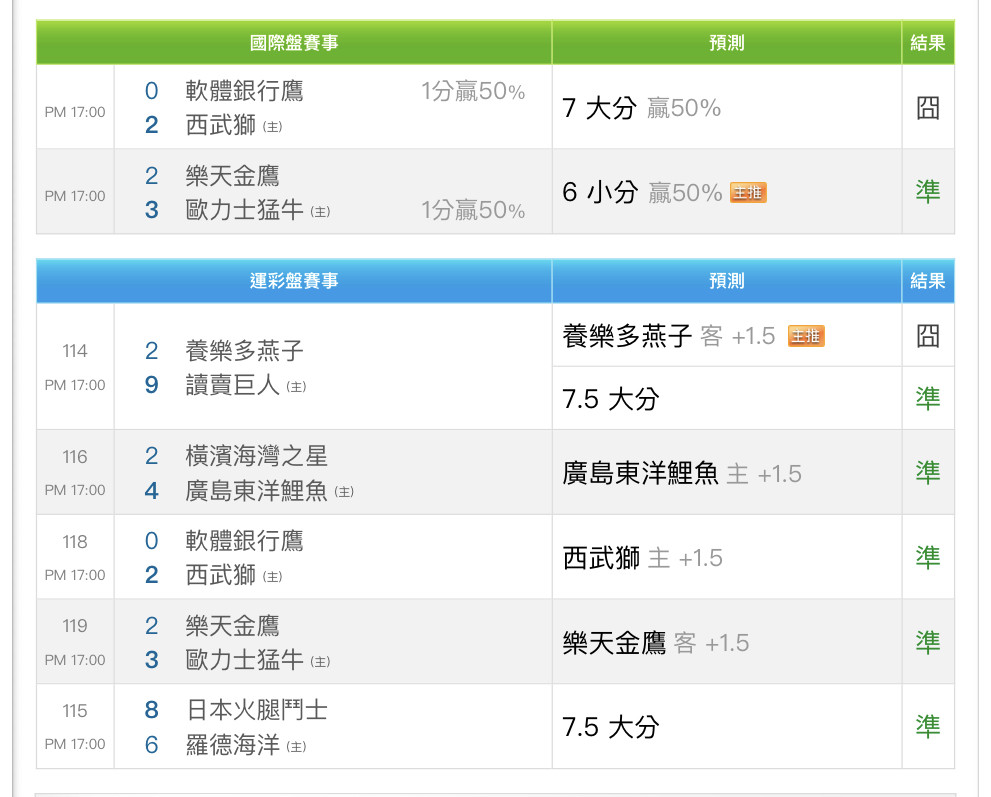Click the 主推 badge beside 6 小分
This screenshot has width=991, height=797.
(748, 193)
